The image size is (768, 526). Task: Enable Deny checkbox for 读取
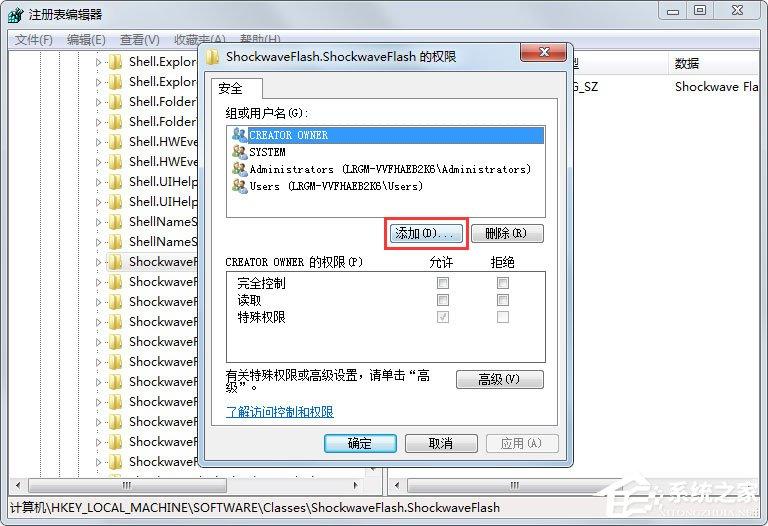click(503, 300)
